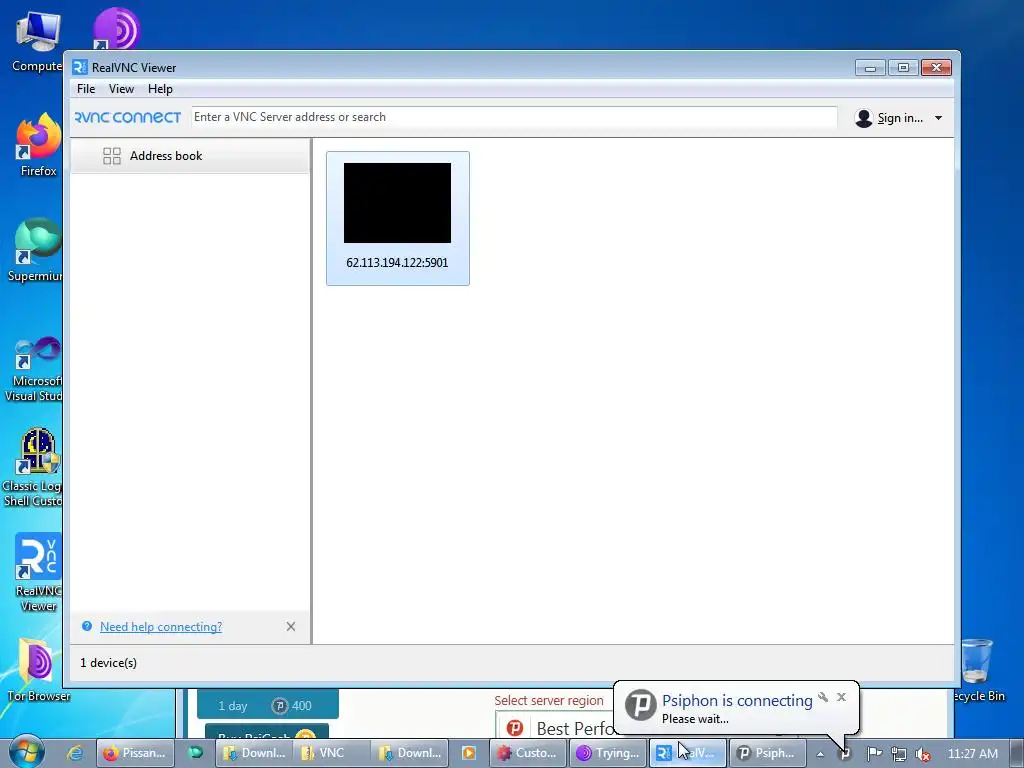Click the Address book grid icon
This screenshot has height=768, width=1024.
(112, 156)
